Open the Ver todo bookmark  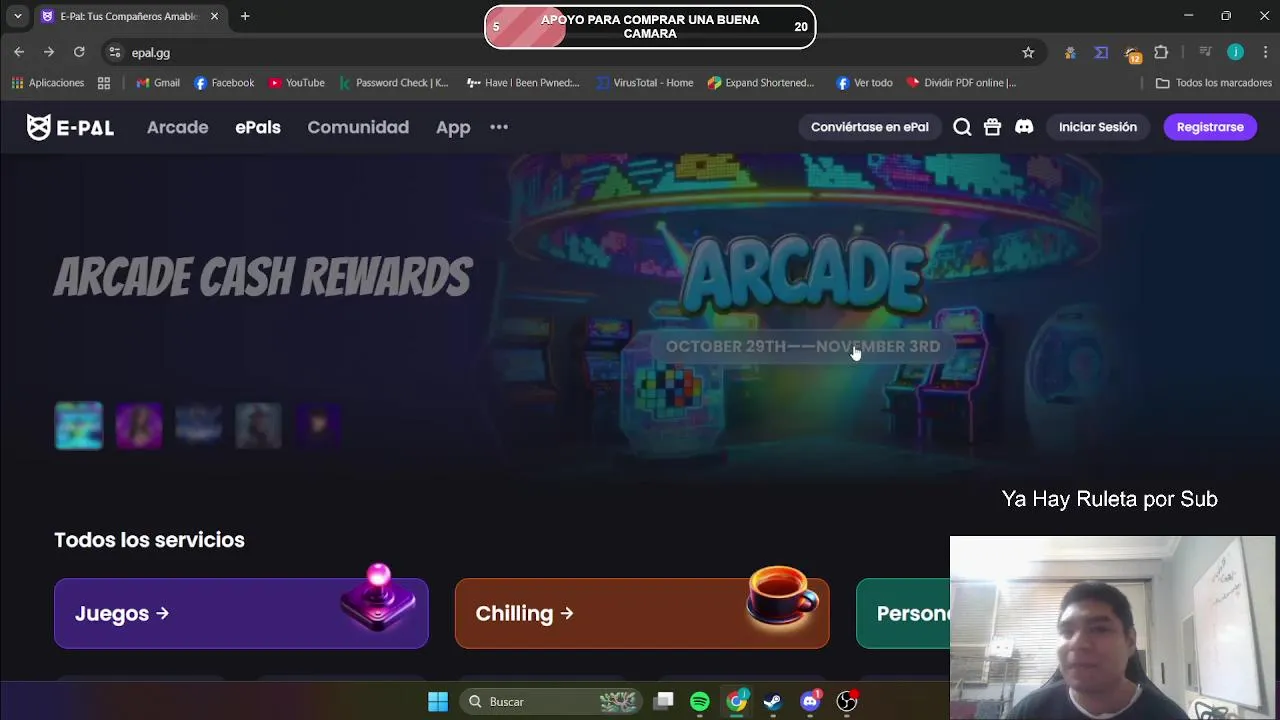[864, 83]
